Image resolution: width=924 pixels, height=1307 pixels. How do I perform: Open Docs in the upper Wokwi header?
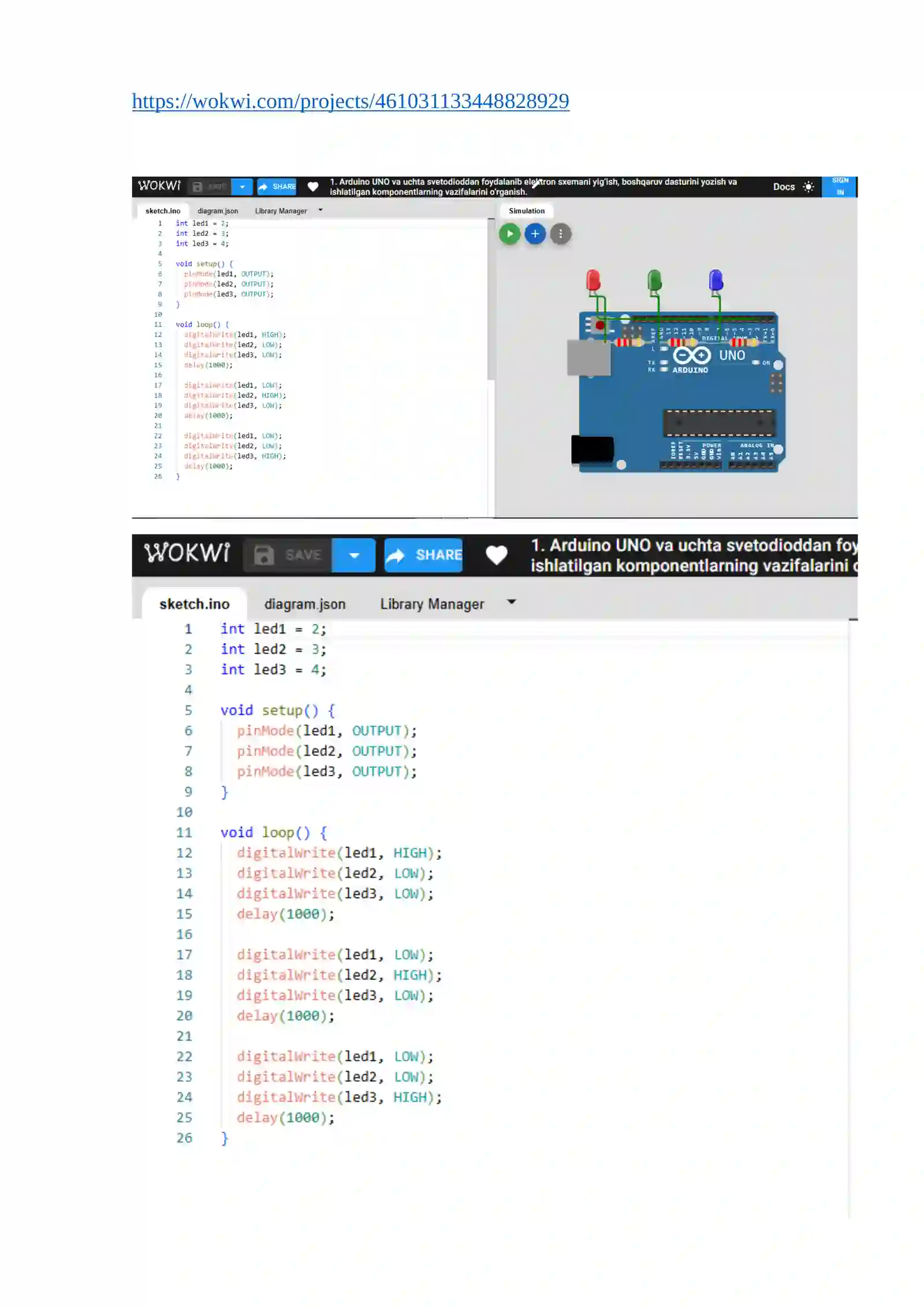point(784,187)
